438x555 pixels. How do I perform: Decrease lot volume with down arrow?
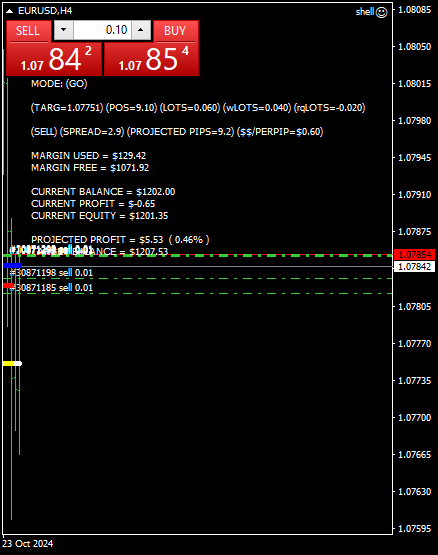pyautogui.click(x=64, y=30)
